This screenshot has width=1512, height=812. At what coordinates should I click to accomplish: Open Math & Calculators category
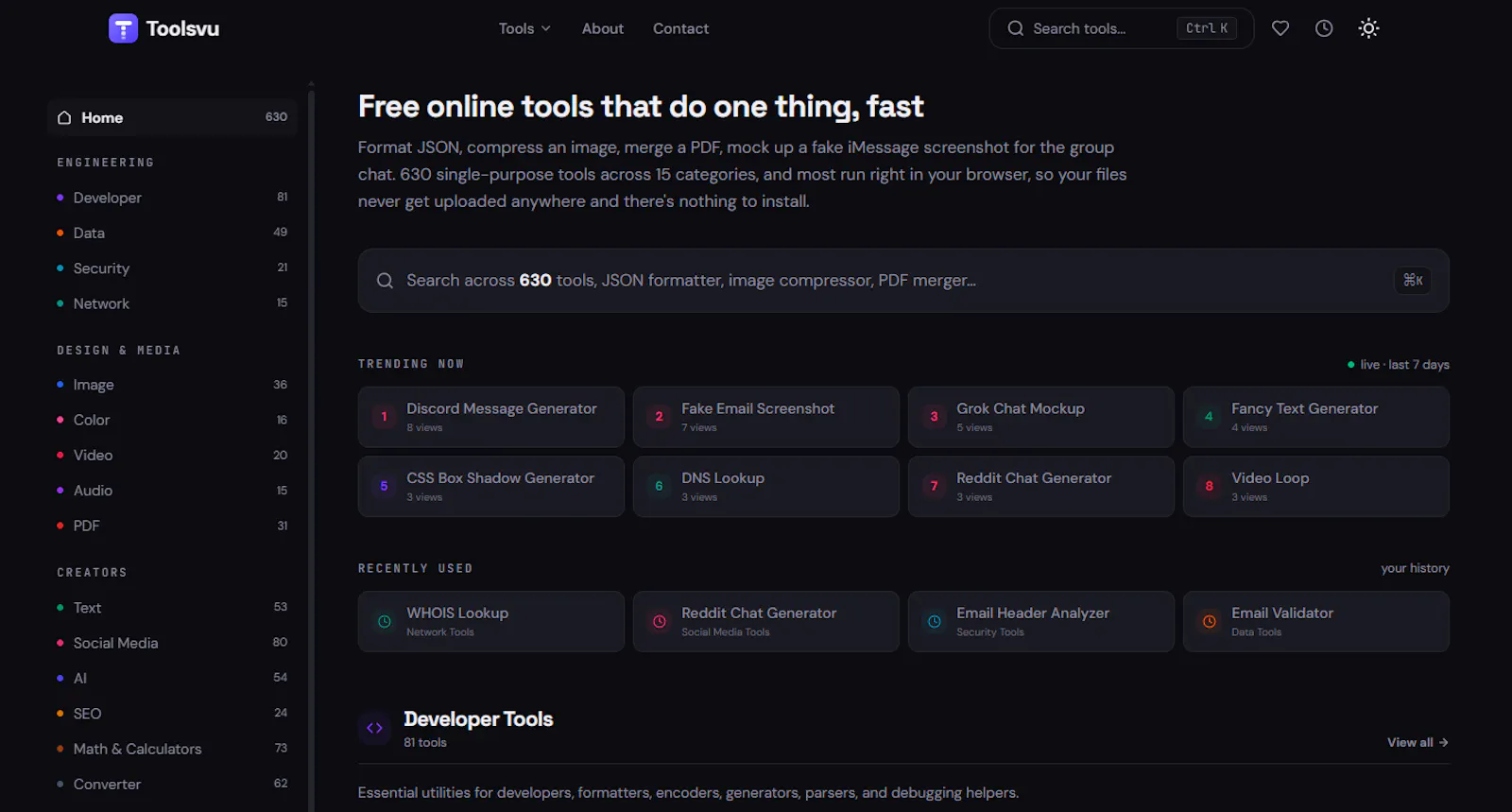(x=172, y=749)
